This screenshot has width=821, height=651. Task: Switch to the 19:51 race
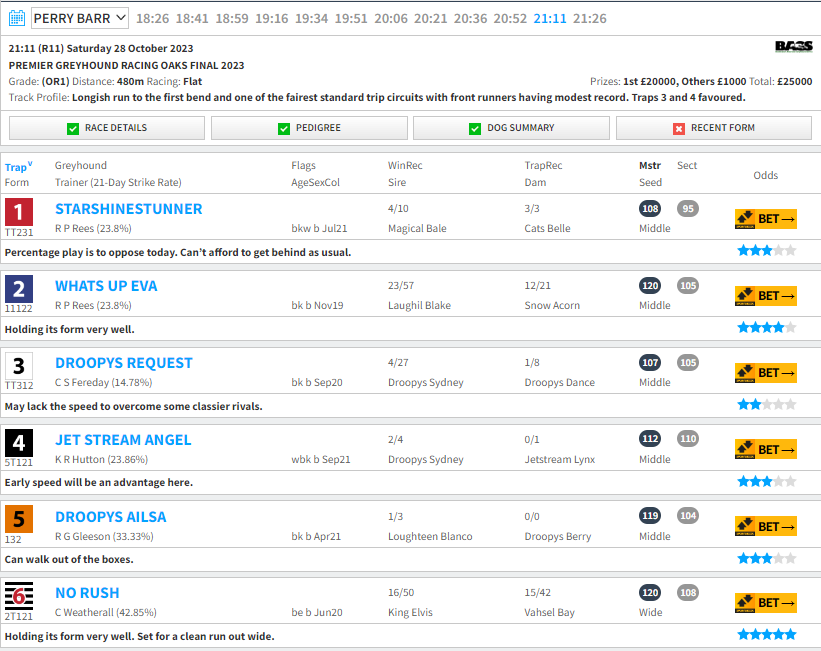(351, 19)
